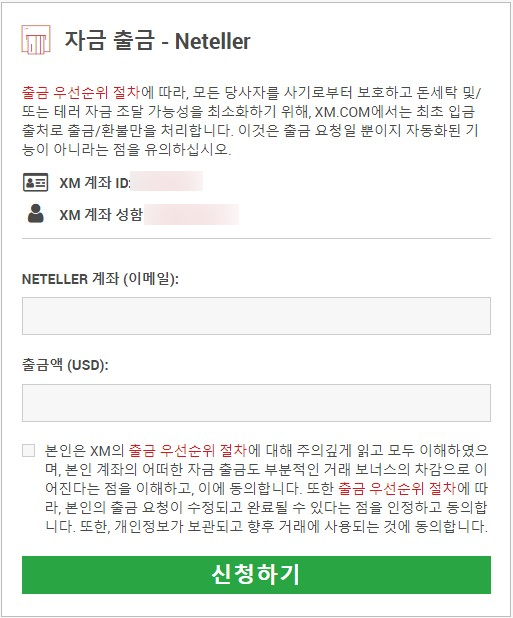Viewport: 513px width, 618px height.
Task: Click the agreement text starting with 본인은 XM의
Action: pos(266,488)
